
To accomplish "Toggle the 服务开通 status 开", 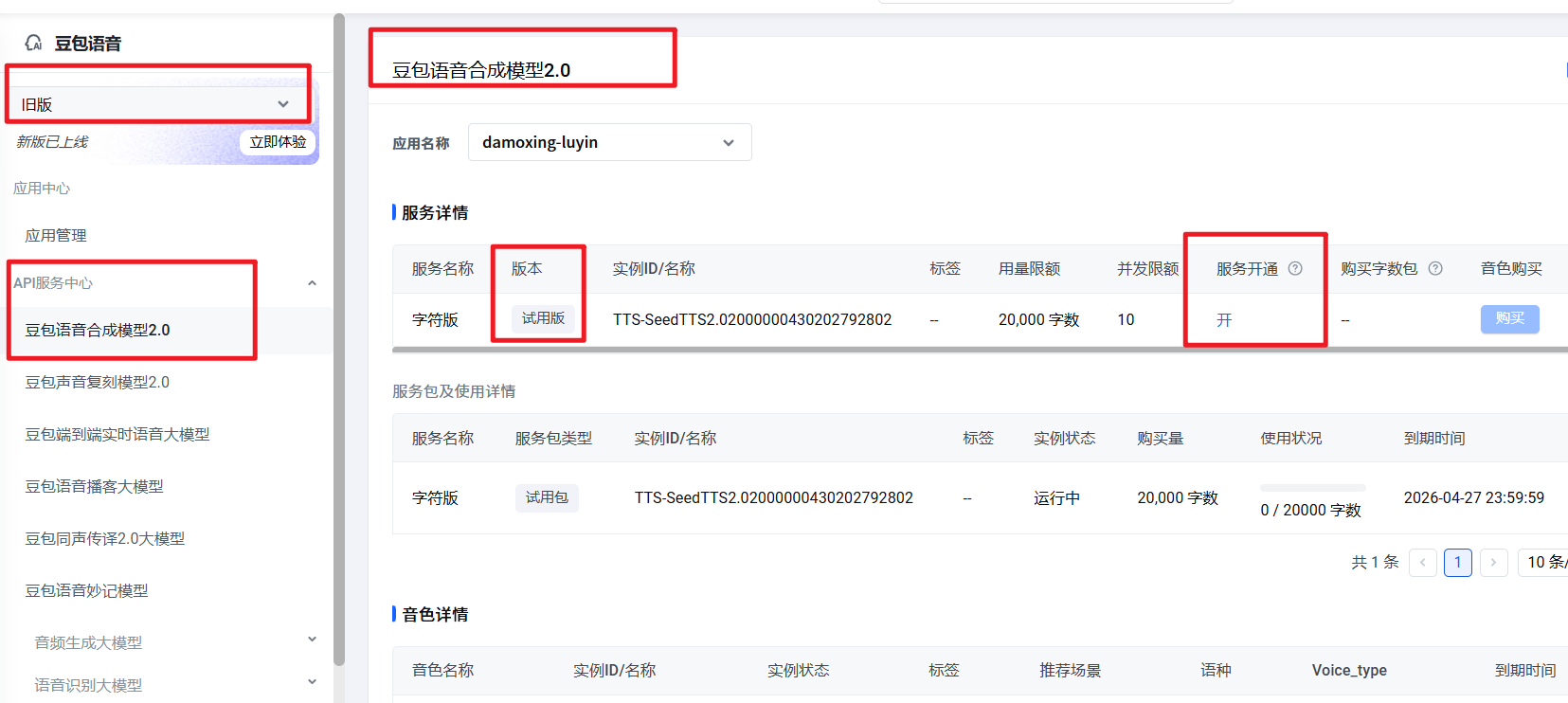I will click(1224, 320).
